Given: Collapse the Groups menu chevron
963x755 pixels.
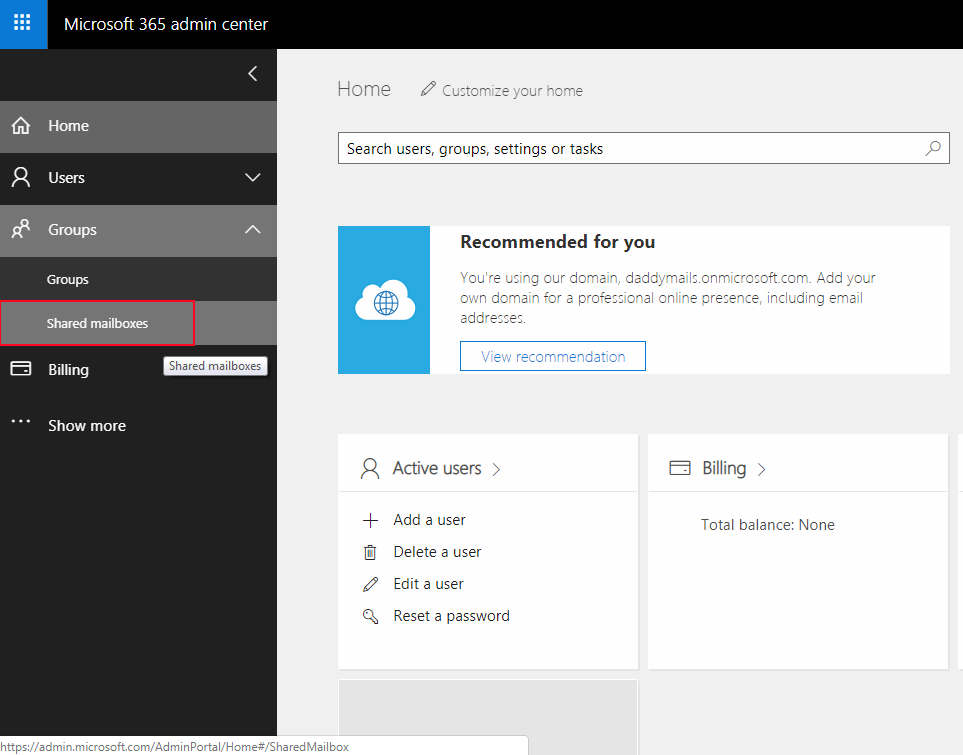Looking at the screenshot, I should click(x=252, y=229).
